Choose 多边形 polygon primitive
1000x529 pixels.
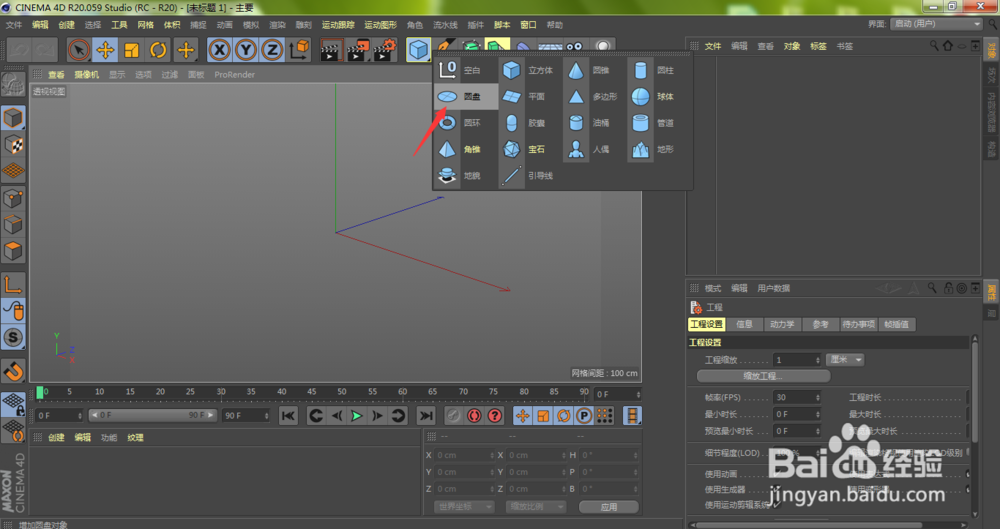[594, 96]
